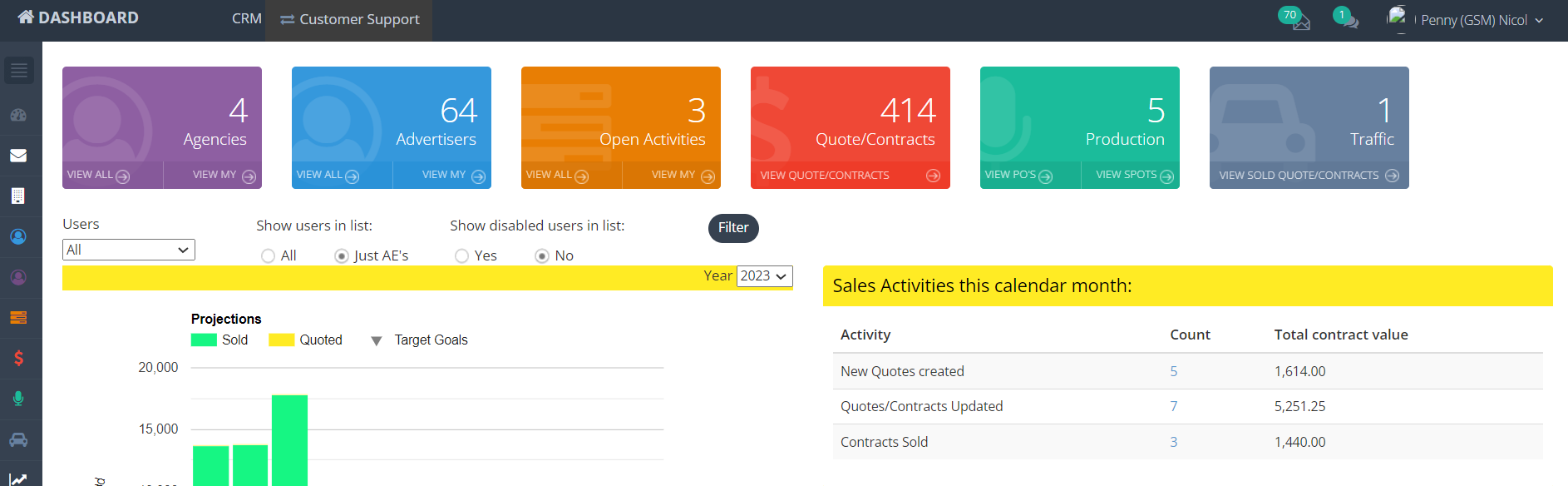Screen dimensions: 1568x486
Task: Open the orange activities list sidebar icon
Action: 18,318
